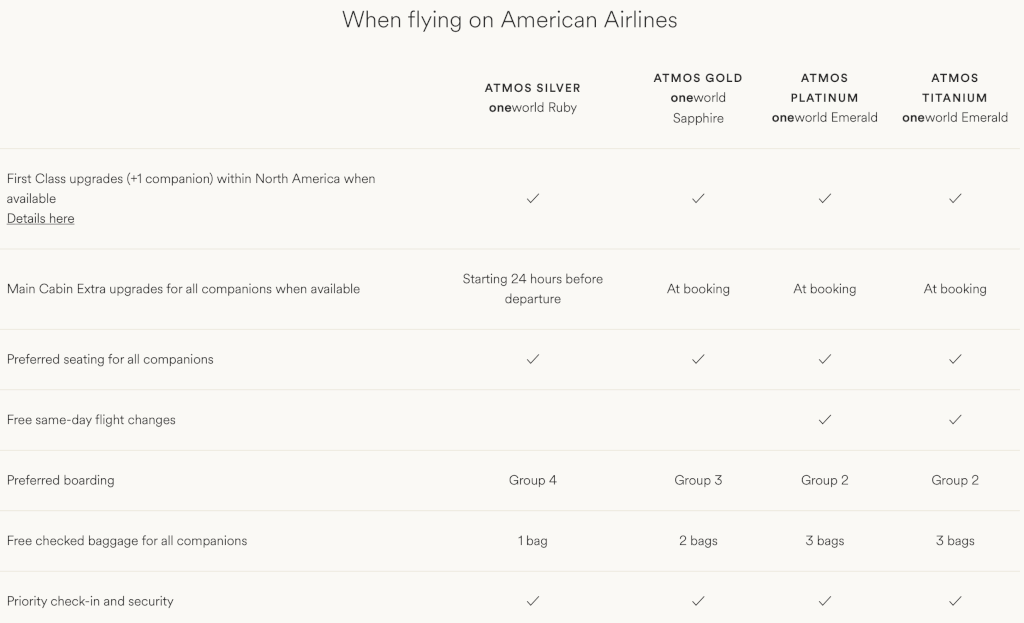This screenshot has height=623, width=1024.
Task: Select the Atmos Silver column header
Action: coord(533,98)
